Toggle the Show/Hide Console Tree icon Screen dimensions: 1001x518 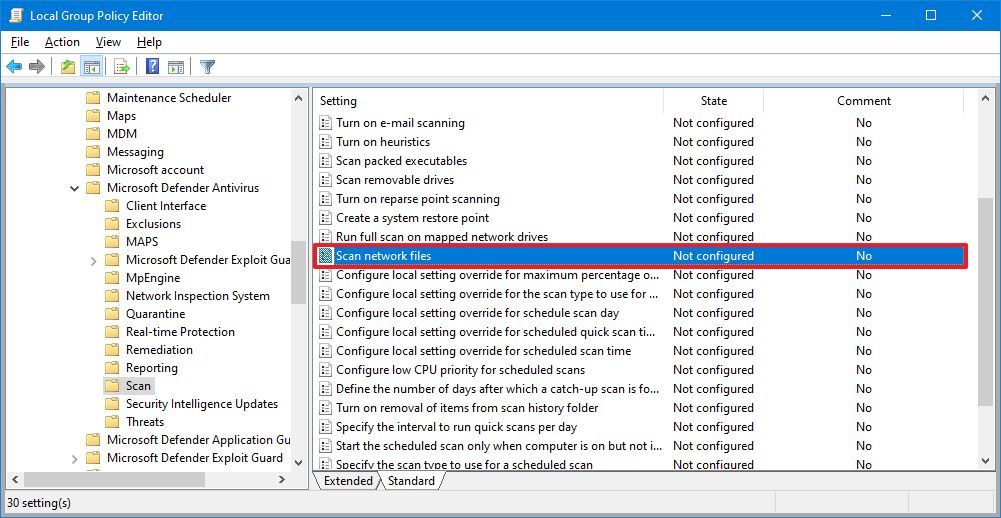coord(92,66)
